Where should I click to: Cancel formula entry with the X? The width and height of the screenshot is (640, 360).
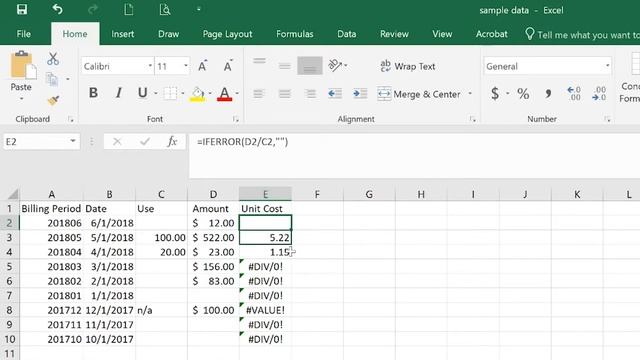click(x=117, y=142)
